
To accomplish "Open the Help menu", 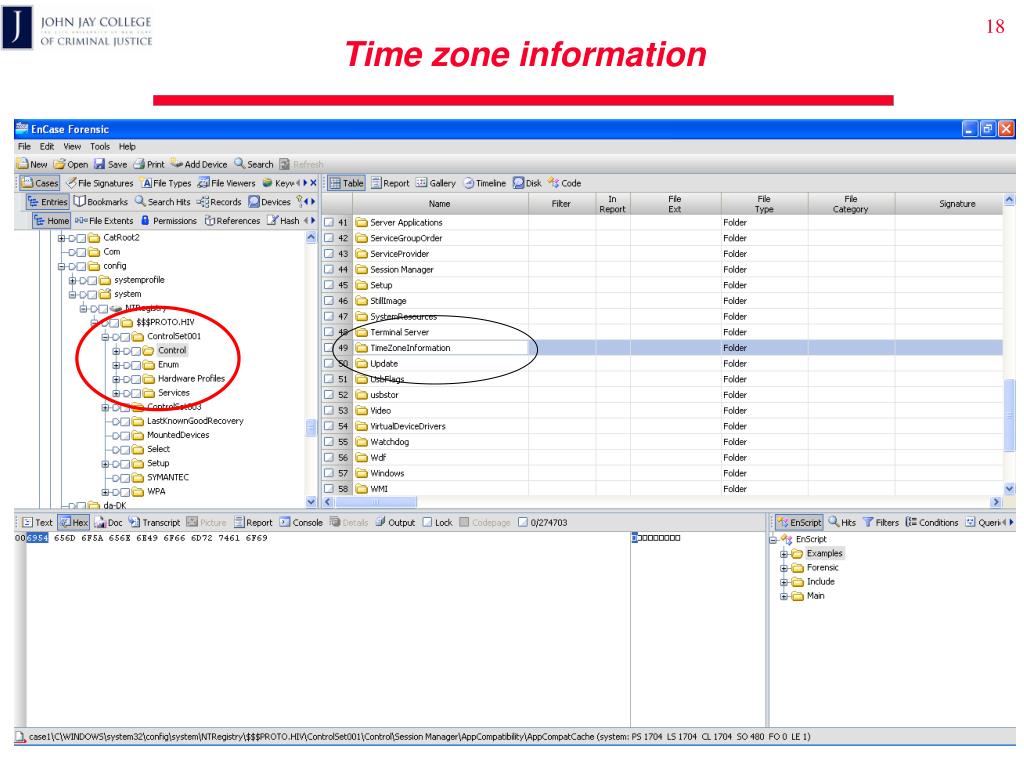I will [127, 146].
